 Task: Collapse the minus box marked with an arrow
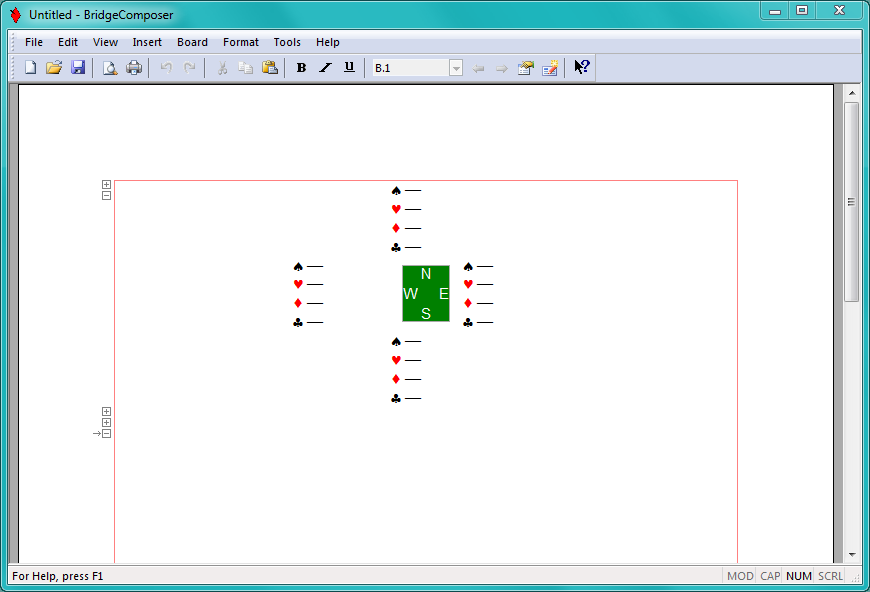[x=106, y=433]
